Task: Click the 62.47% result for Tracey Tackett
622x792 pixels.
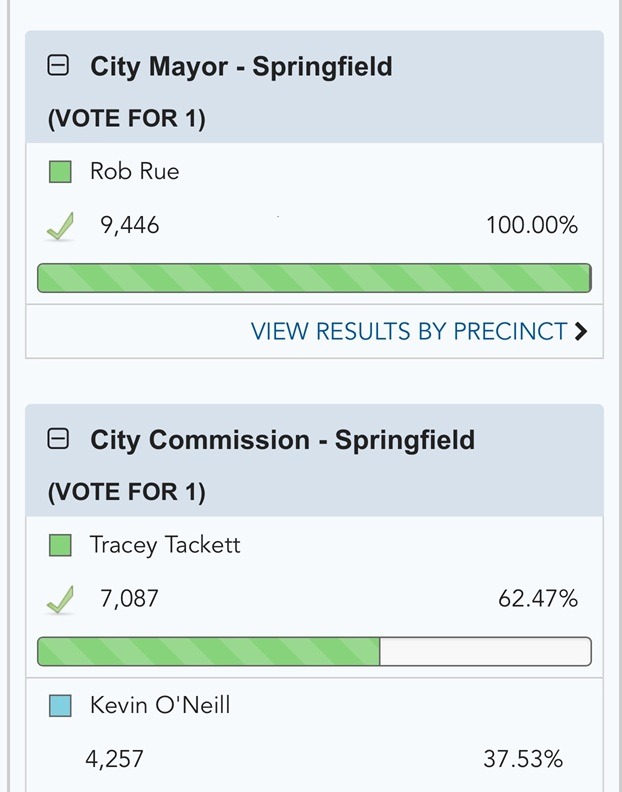Action: coord(538,600)
